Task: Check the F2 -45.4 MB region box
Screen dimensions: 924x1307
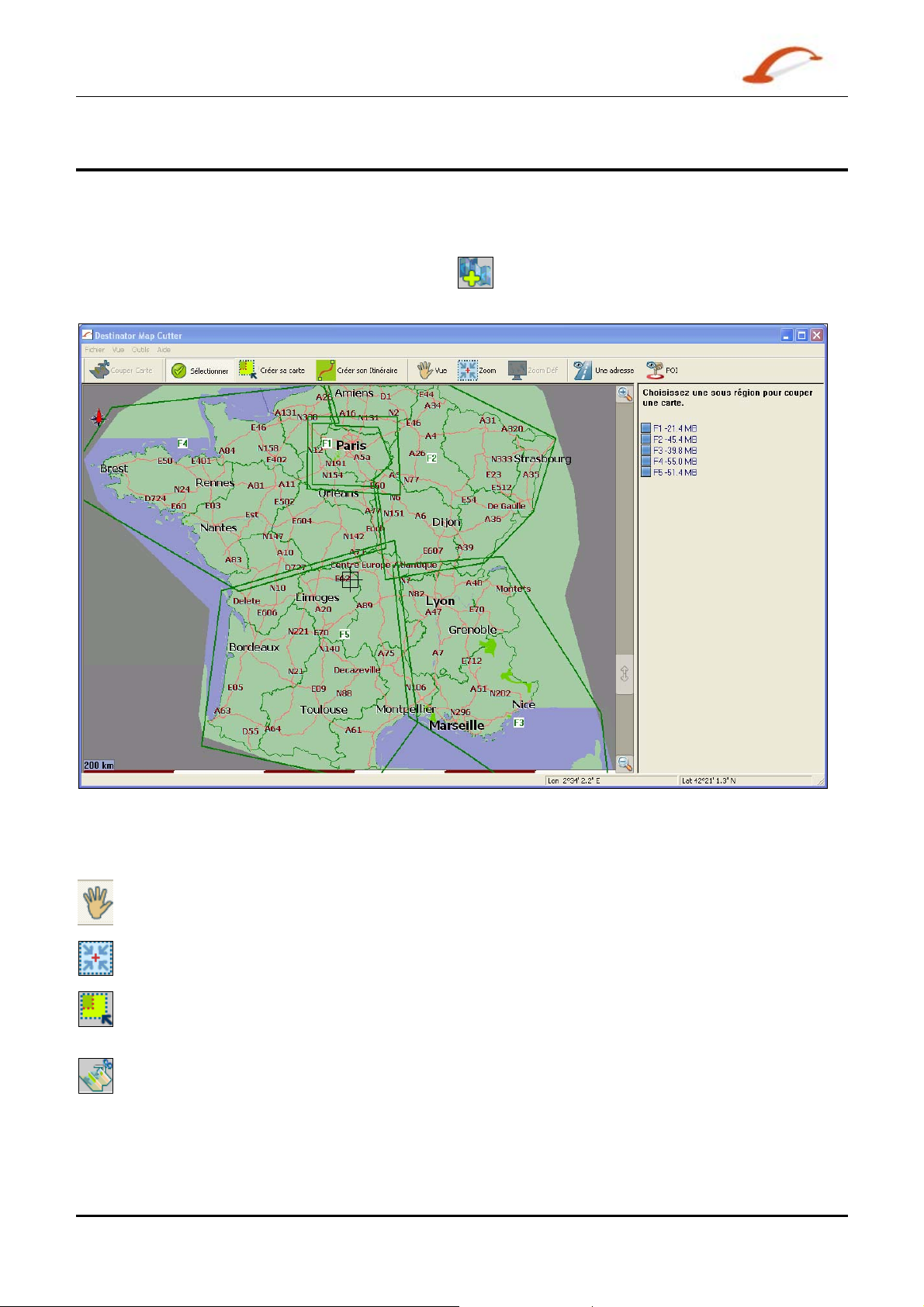Action: click(x=645, y=439)
